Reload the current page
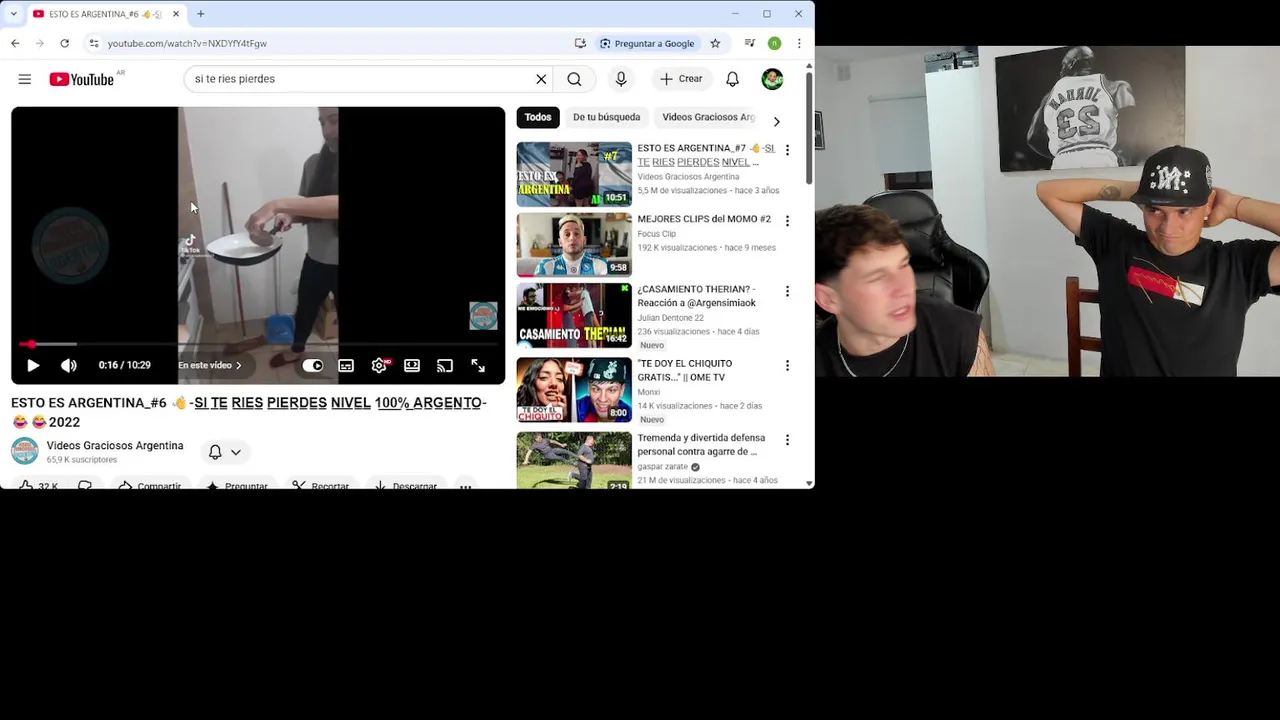 [64, 43]
